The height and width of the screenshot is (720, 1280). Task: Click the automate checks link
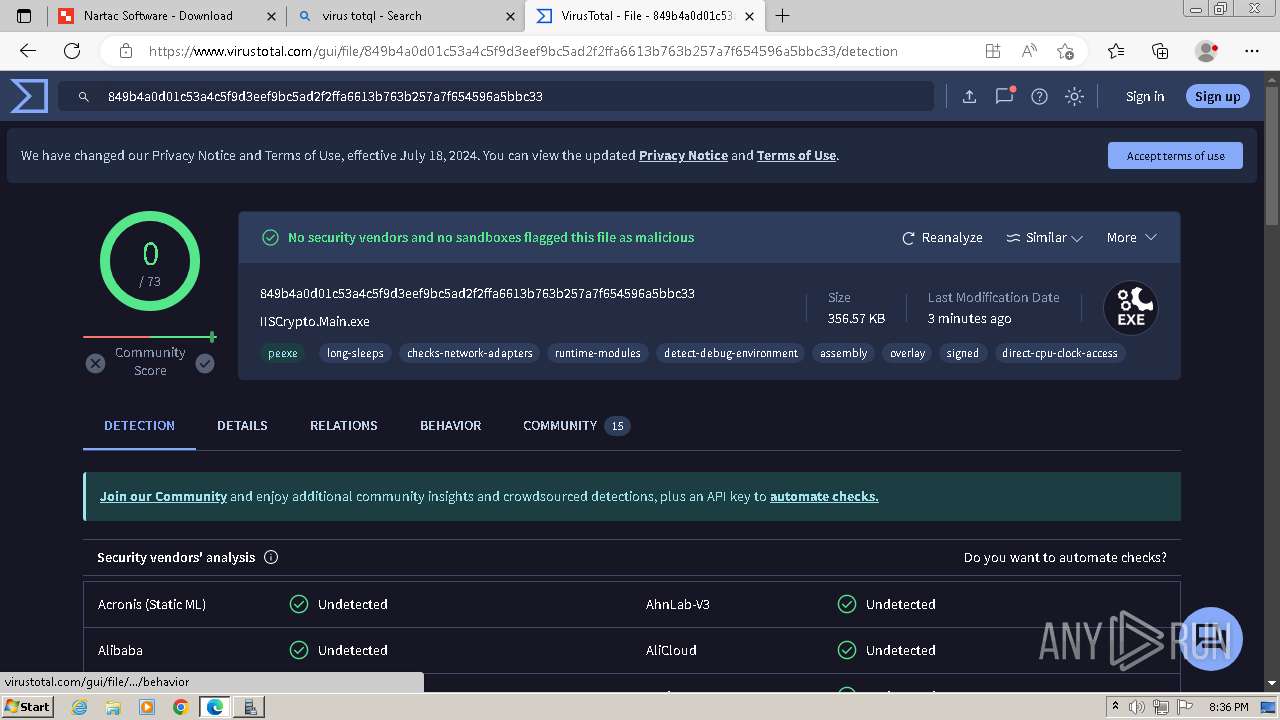coord(824,496)
